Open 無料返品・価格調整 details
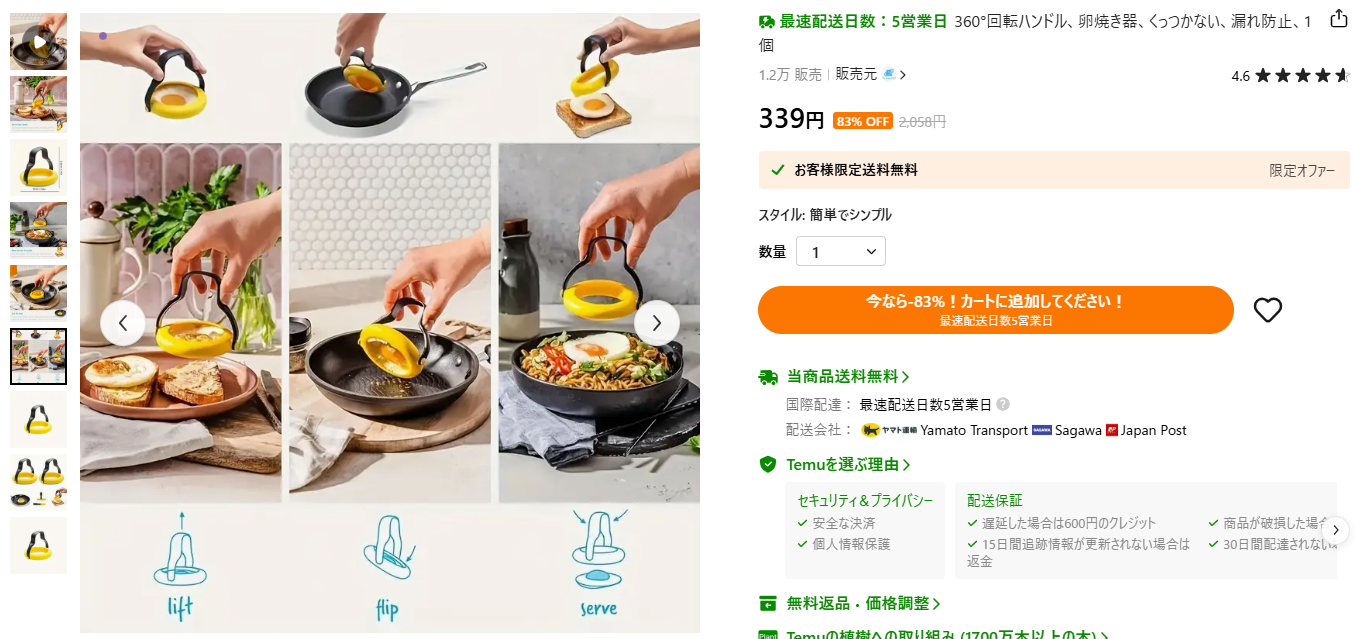Screen dimensions: 1363x639 [x=850, y=604]
